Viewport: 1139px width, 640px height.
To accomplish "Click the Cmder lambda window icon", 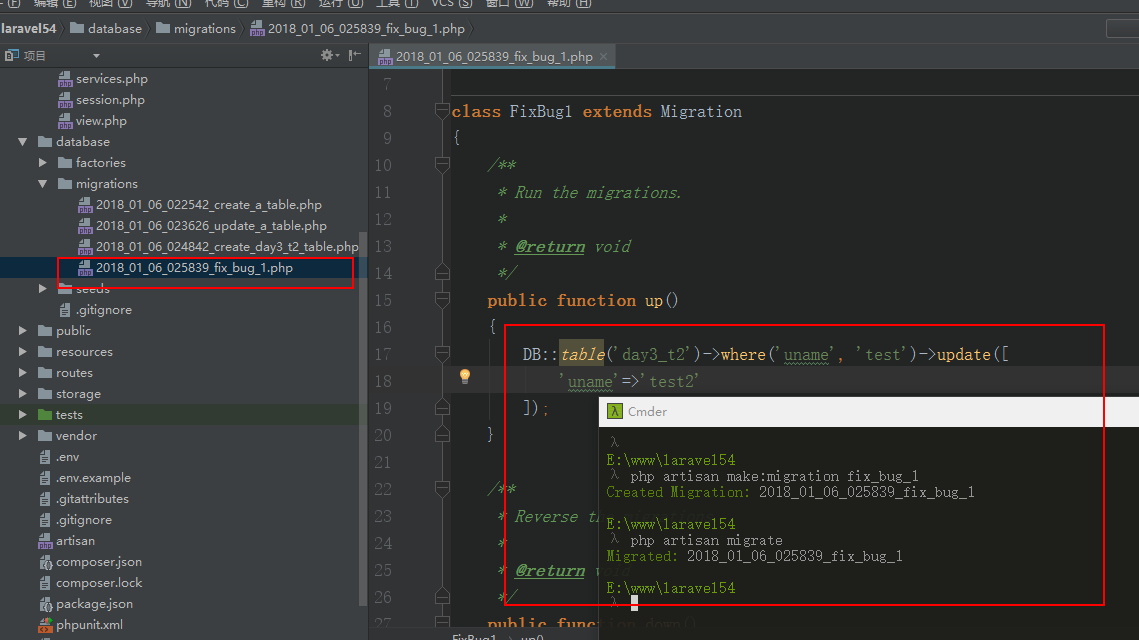I will coord(615,411).
